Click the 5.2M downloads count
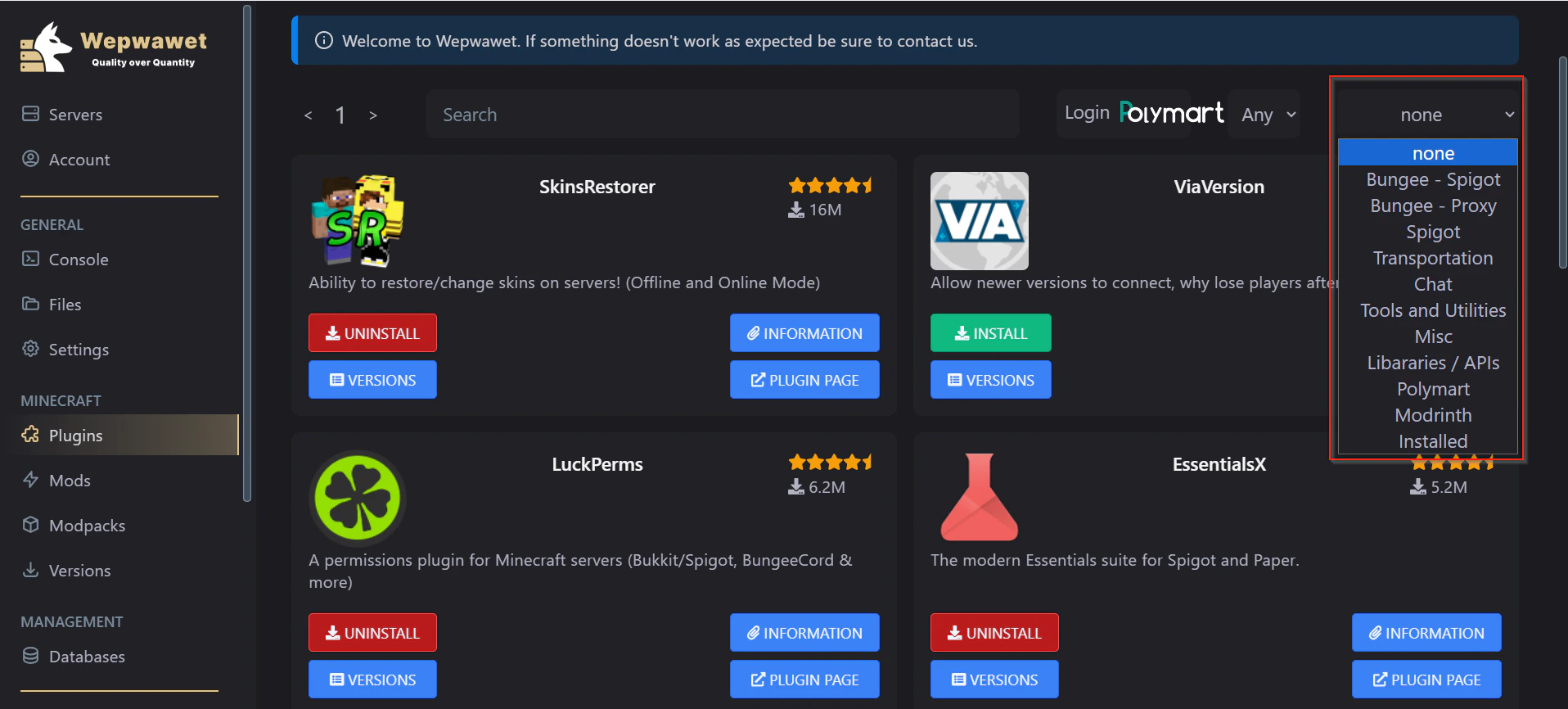The height and width of the screenshot is (709, 1568). [1439, 487]
